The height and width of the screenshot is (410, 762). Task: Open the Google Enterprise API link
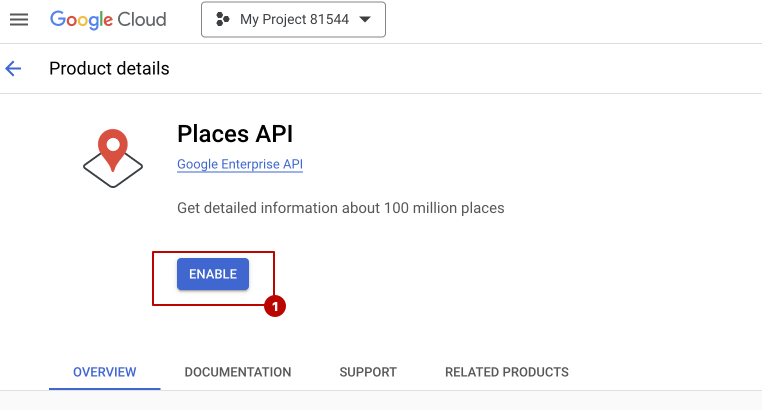[240, 164]
